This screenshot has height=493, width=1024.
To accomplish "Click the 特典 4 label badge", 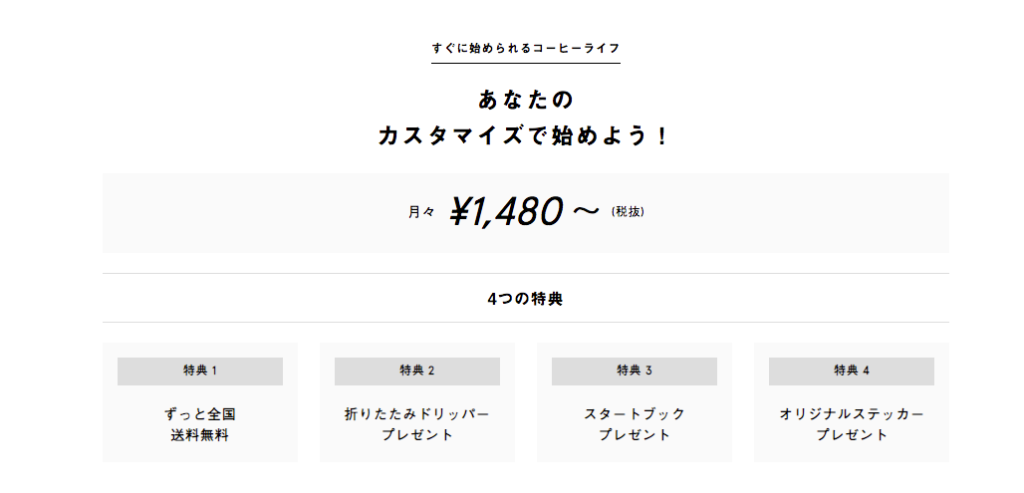I will pyautogui.click(x=851, y=371).
